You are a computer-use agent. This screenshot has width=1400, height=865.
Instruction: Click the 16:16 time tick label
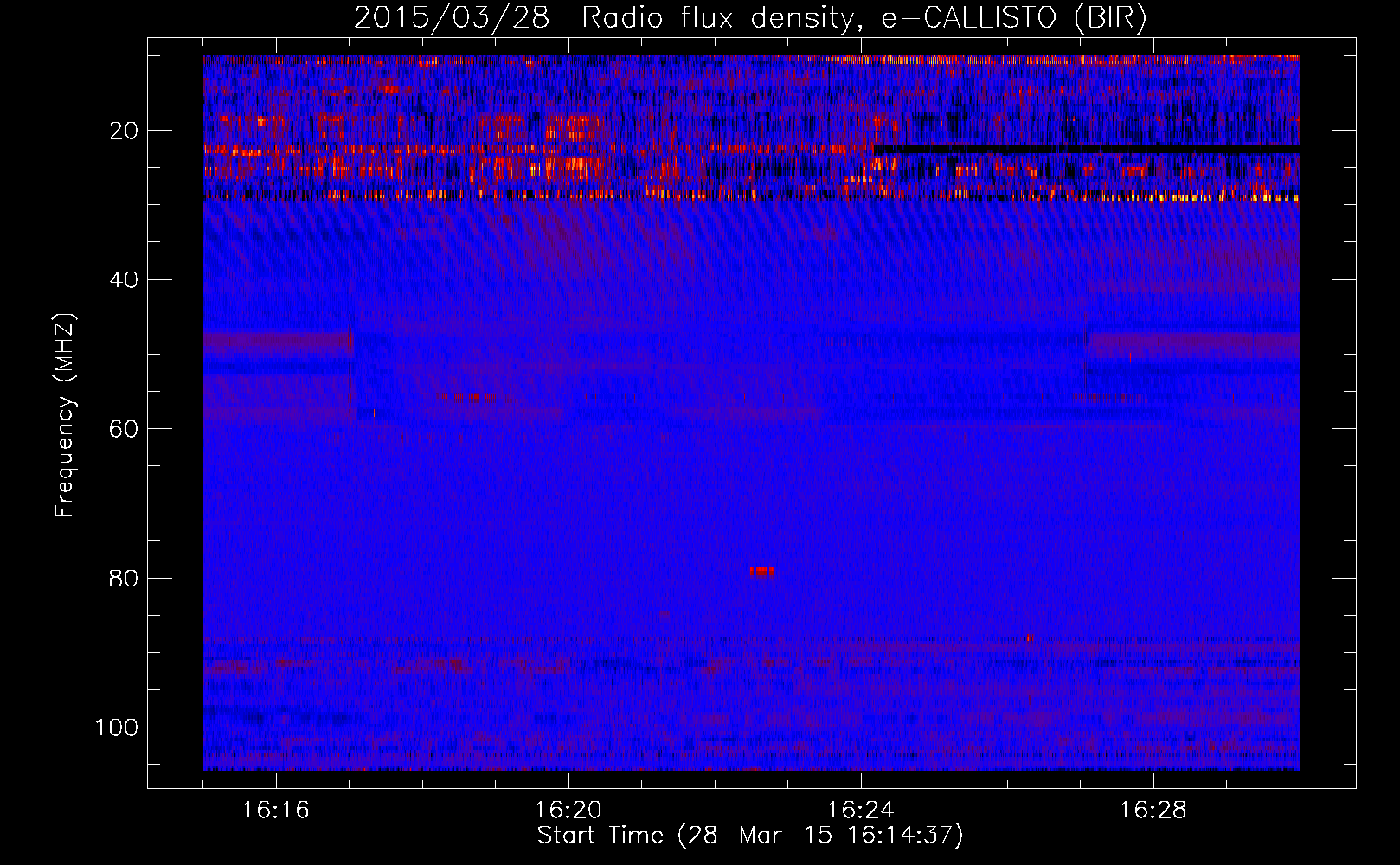(x=276, y=811)
